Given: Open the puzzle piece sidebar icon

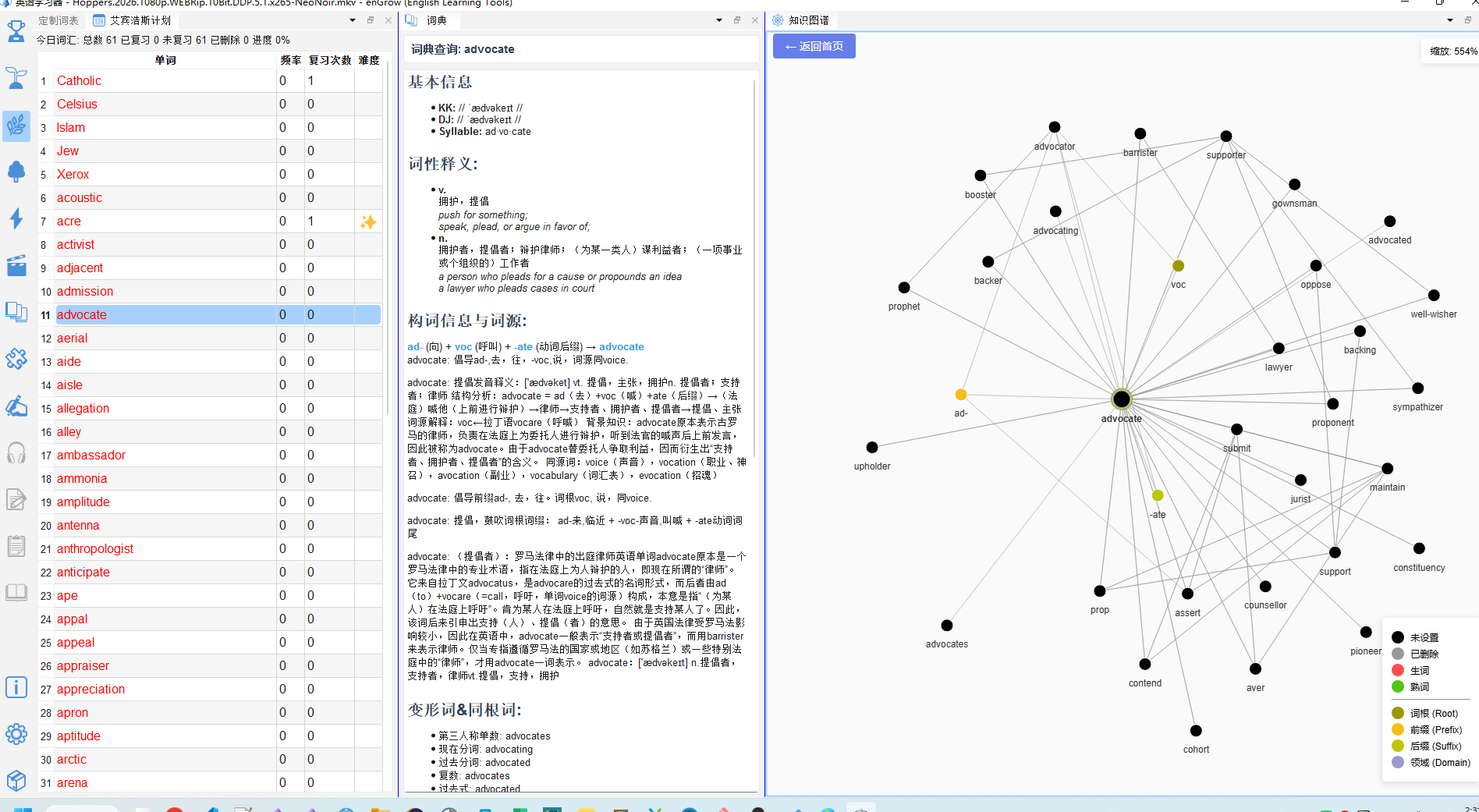Looking at the screenshot, I should pos(16,359).
